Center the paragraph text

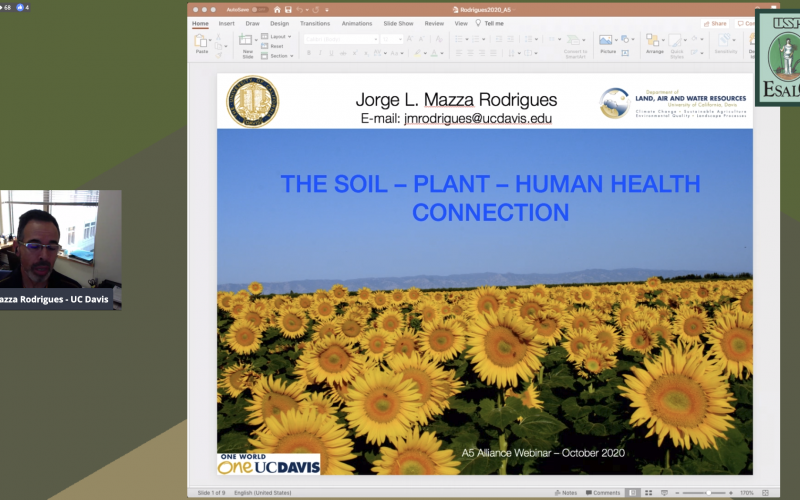point(470,53)
